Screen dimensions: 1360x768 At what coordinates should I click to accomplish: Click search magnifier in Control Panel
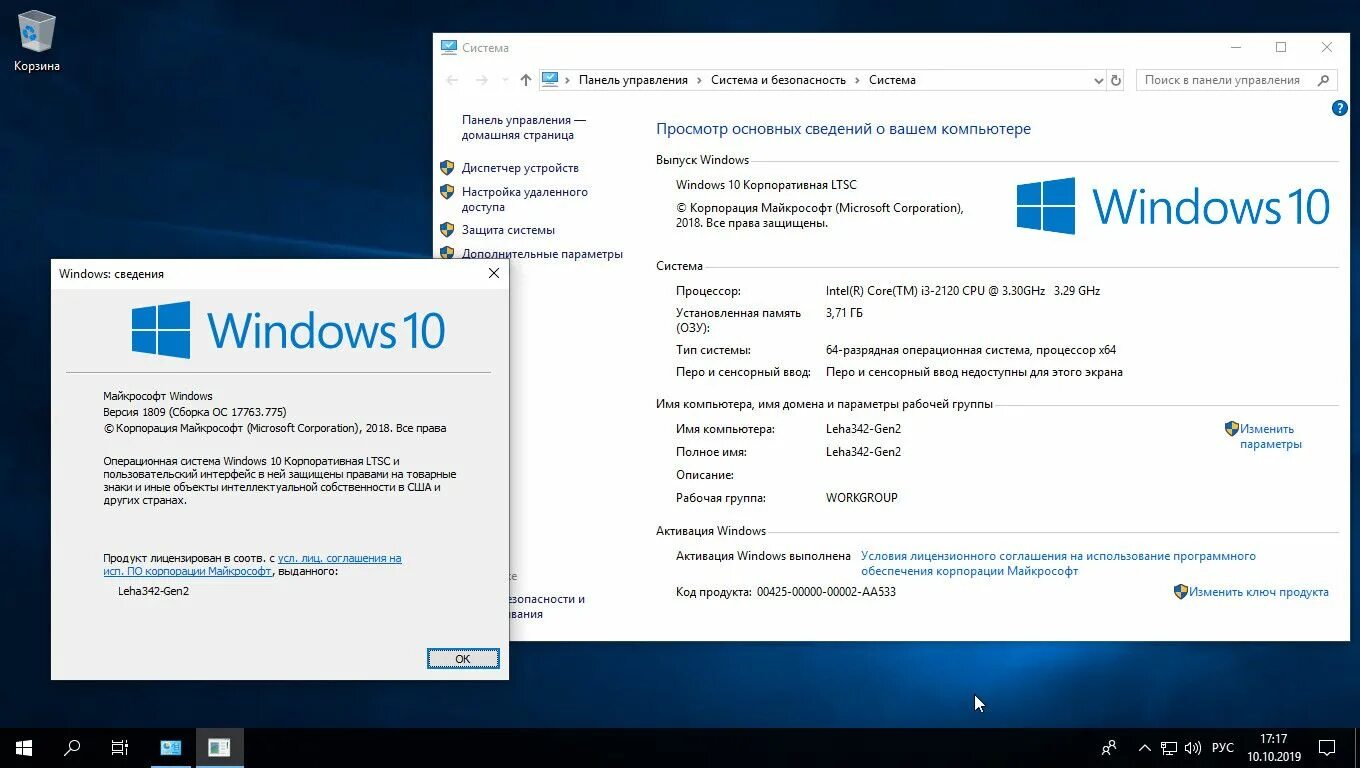pyautogui.click(x=1323, y=80)
